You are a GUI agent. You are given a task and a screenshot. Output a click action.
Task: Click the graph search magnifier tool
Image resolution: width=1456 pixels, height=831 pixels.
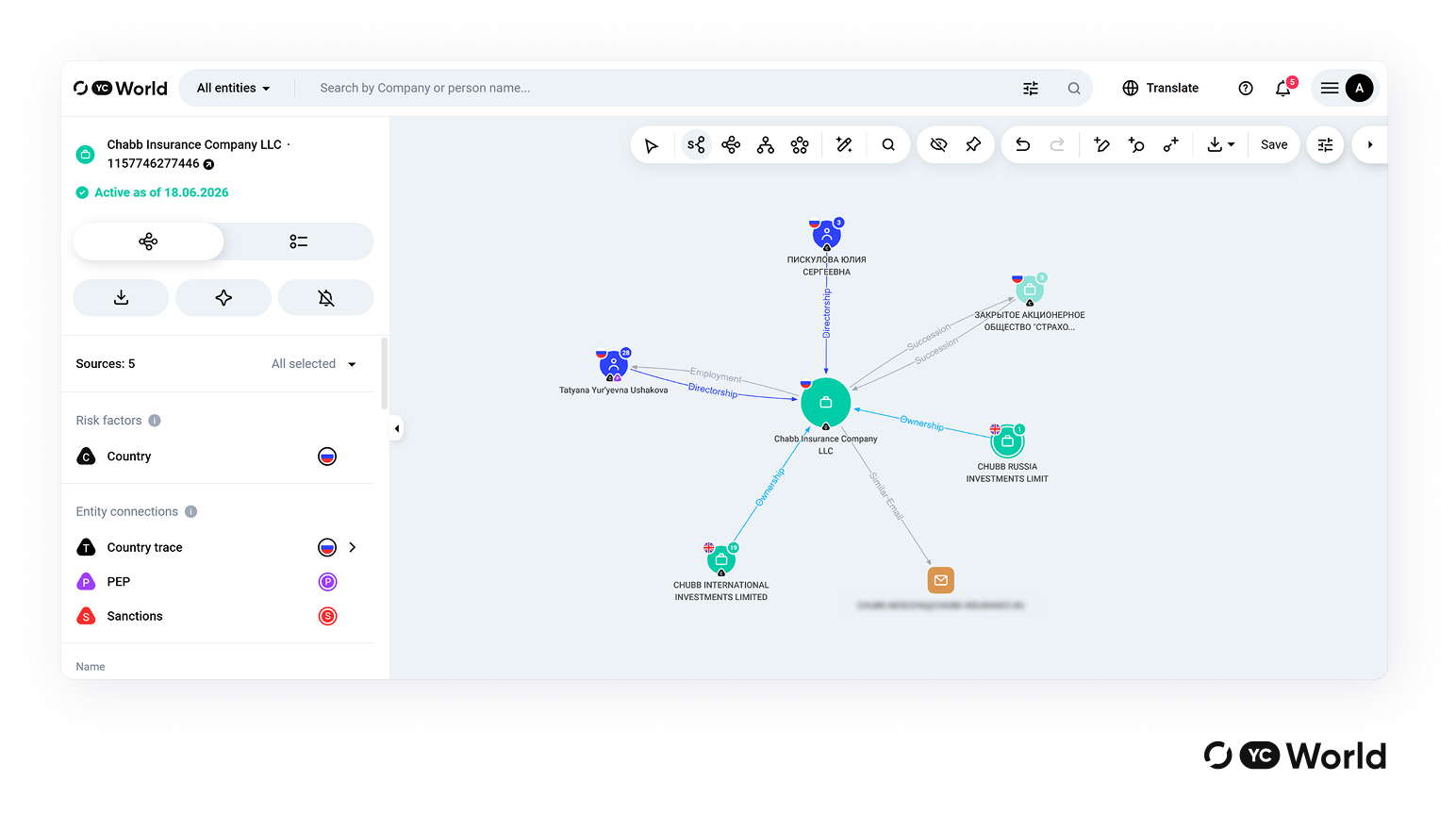pos(888,145)
